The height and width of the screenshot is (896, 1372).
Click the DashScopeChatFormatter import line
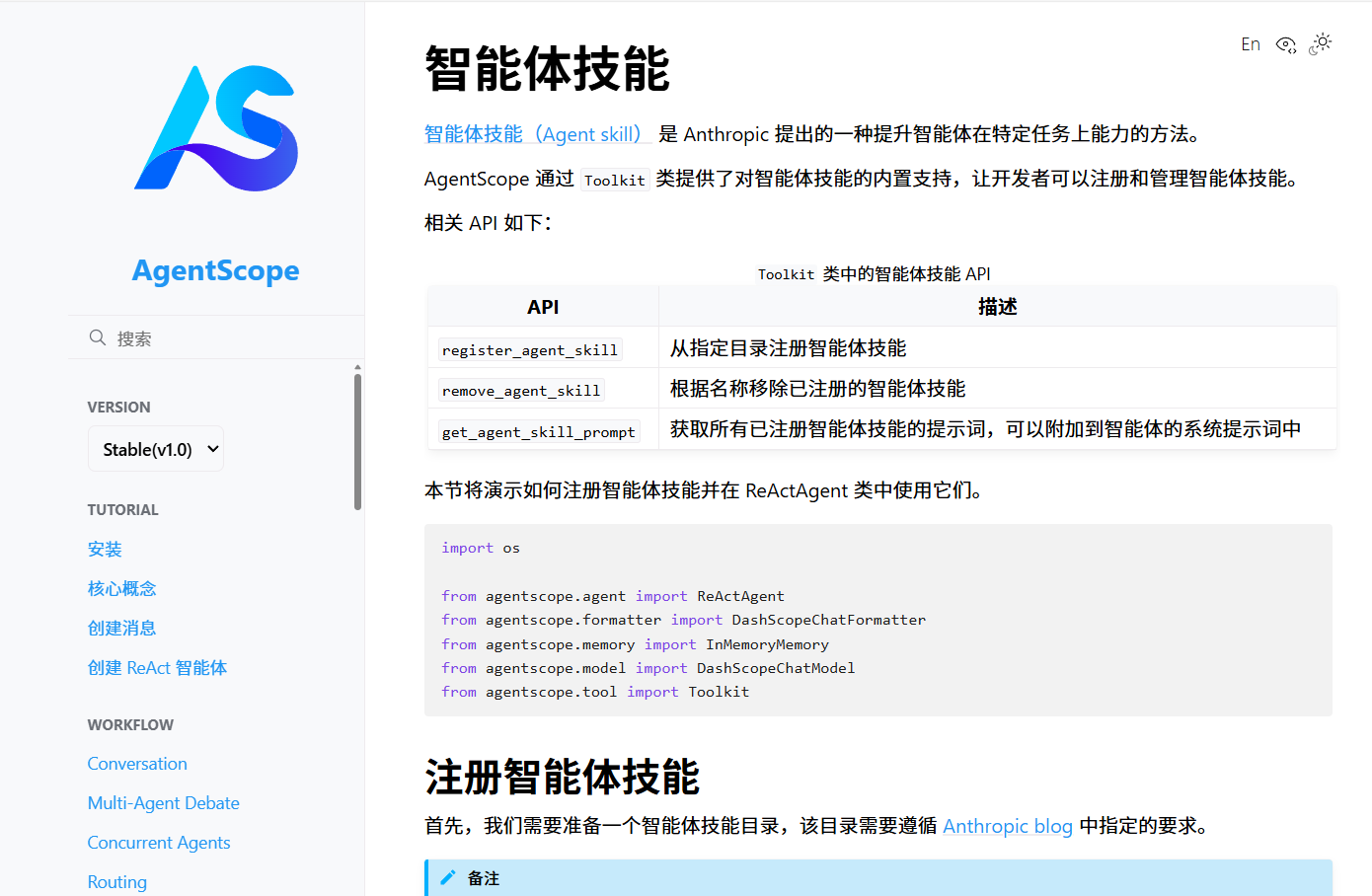click(x=684, y=620)
